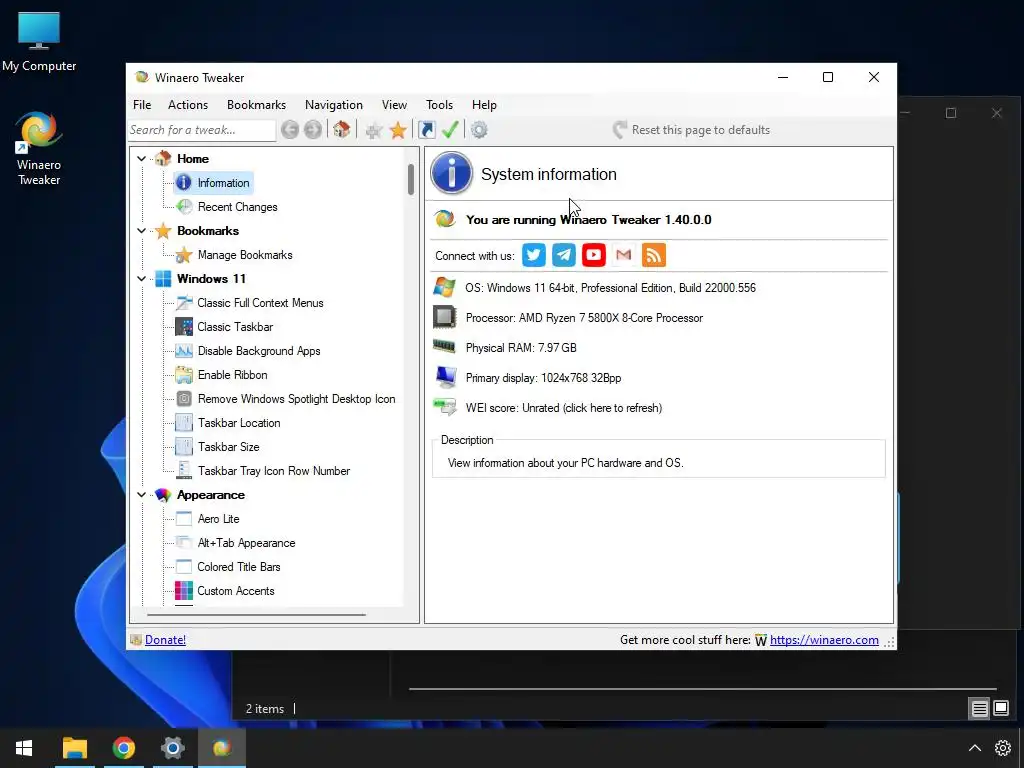Open the Bookmarks menu
This screenshot has width=1024, height=768.
pos(257,104)
